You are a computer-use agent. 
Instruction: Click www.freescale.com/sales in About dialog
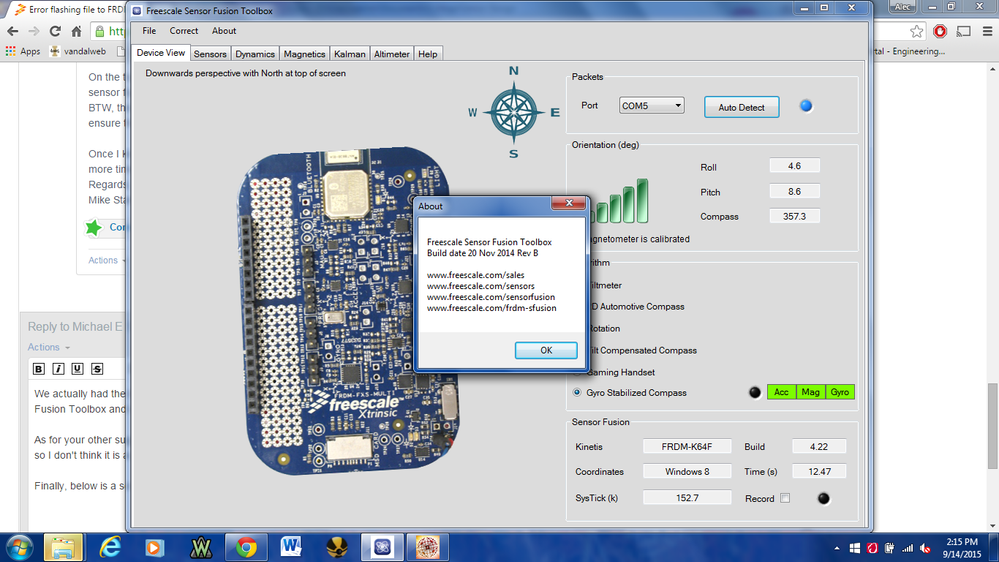(475, 275)
